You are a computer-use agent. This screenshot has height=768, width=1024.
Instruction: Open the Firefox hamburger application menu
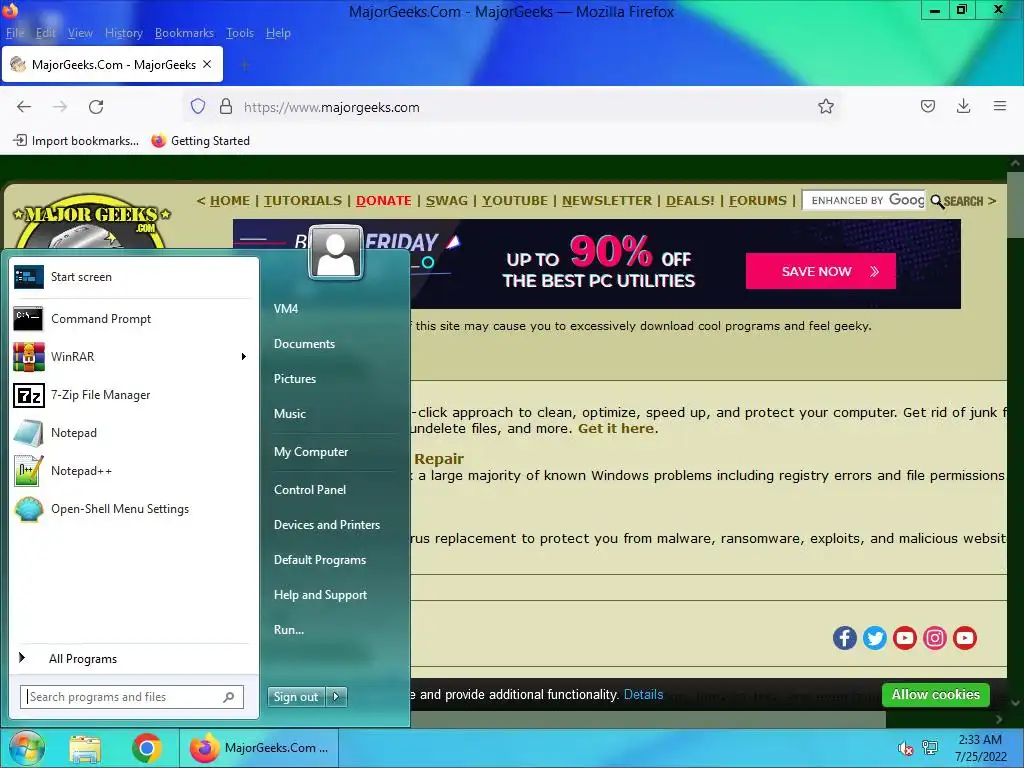(x=999, y=106)
